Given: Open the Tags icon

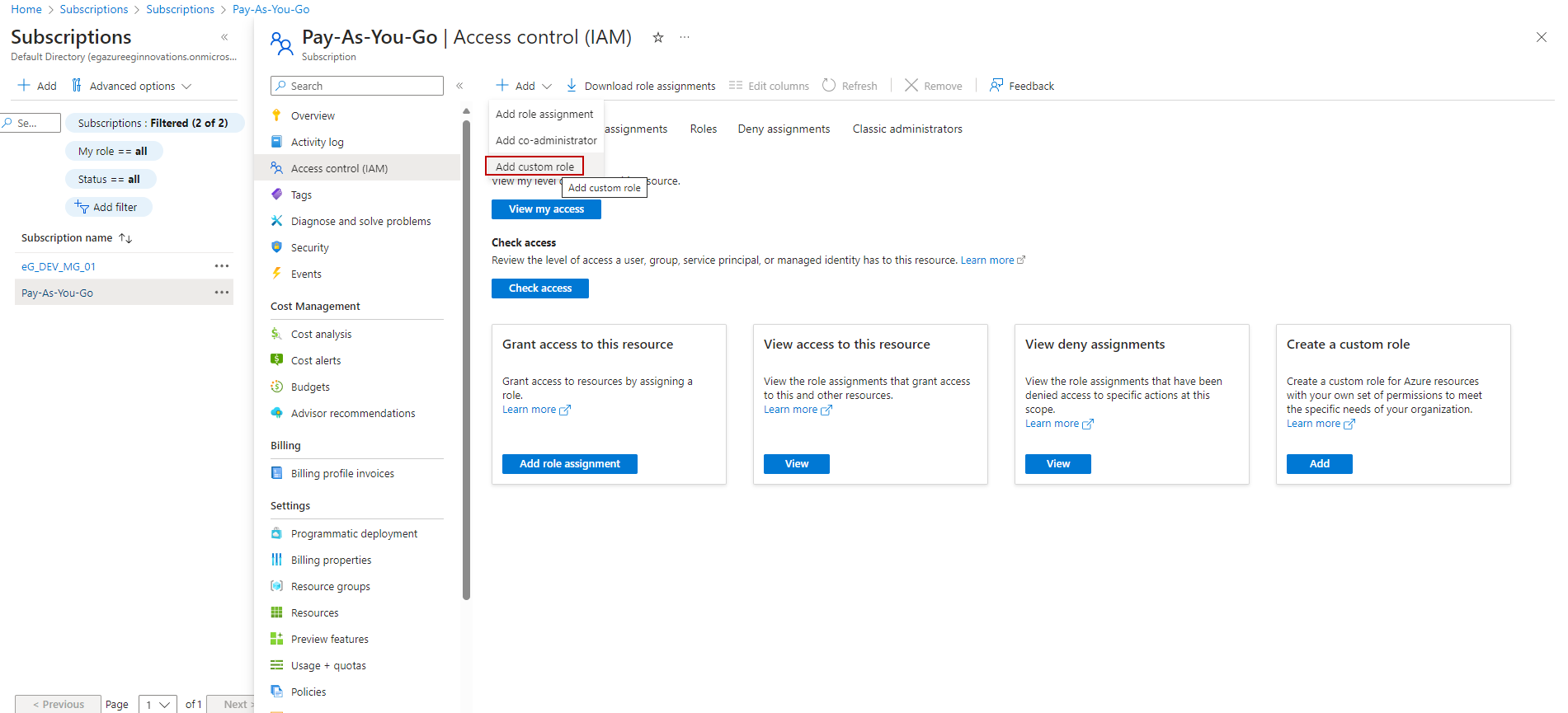Looking at the screenshot, I should click(276, 195).
